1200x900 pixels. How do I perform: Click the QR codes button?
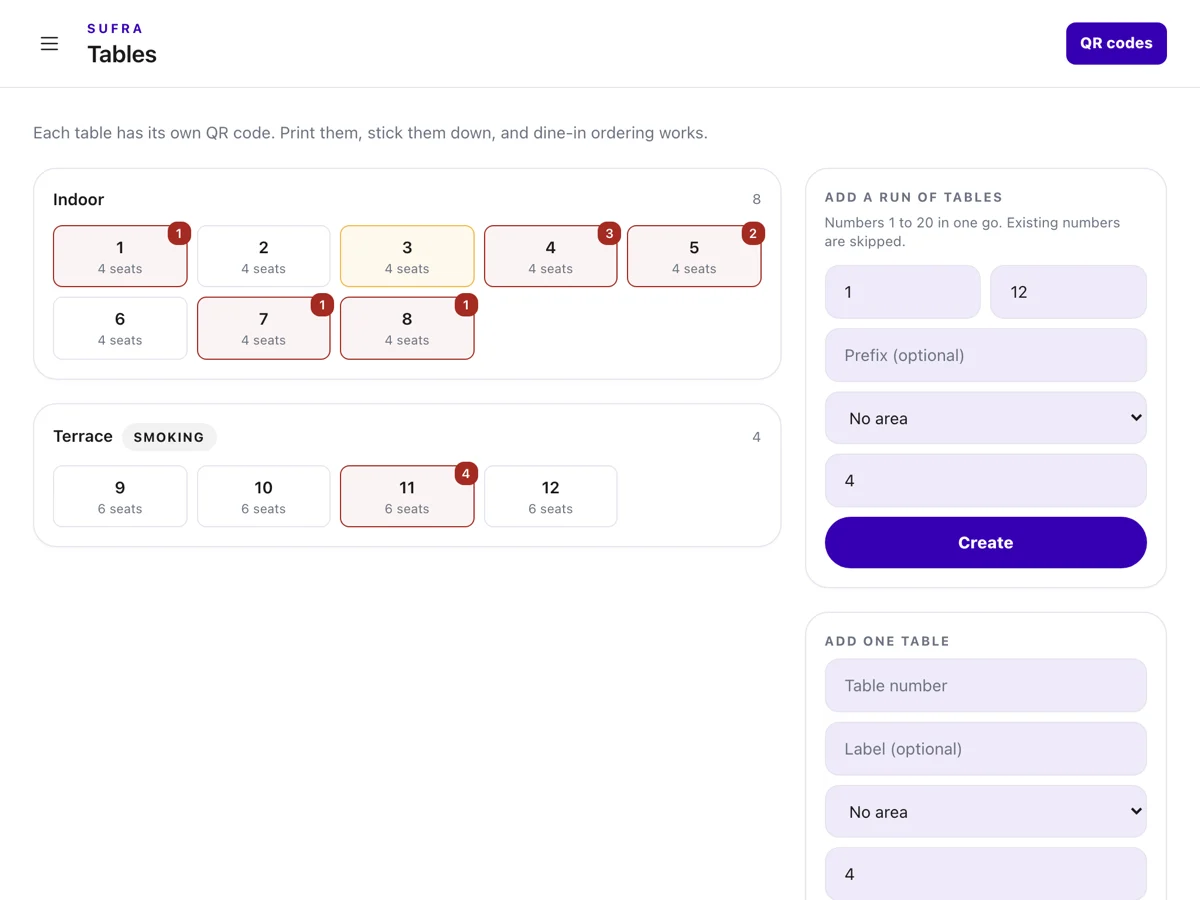click(x=1116, y=43)
